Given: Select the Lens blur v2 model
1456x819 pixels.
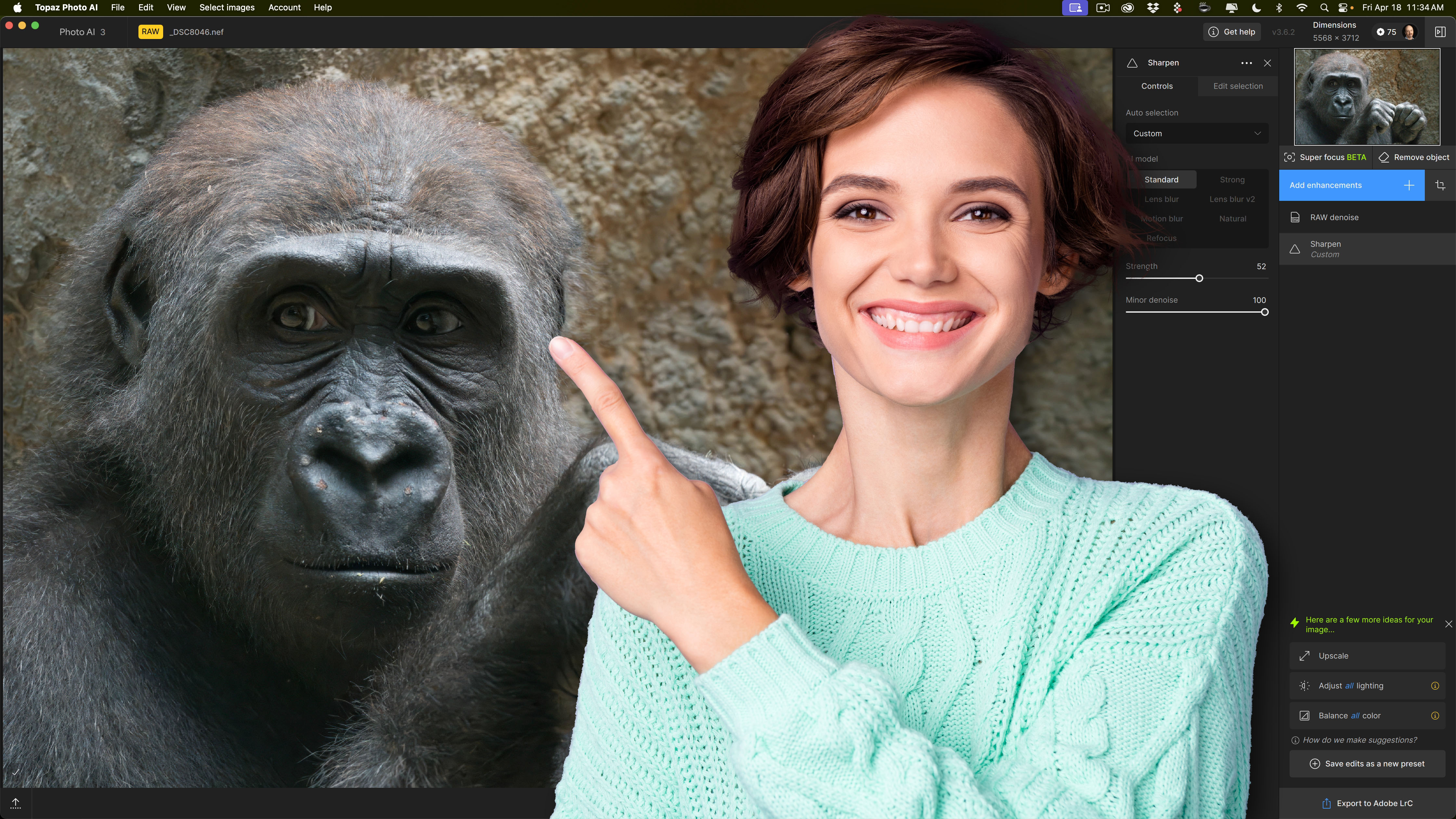Looking at the screenshot, I should click(1232, 199).
